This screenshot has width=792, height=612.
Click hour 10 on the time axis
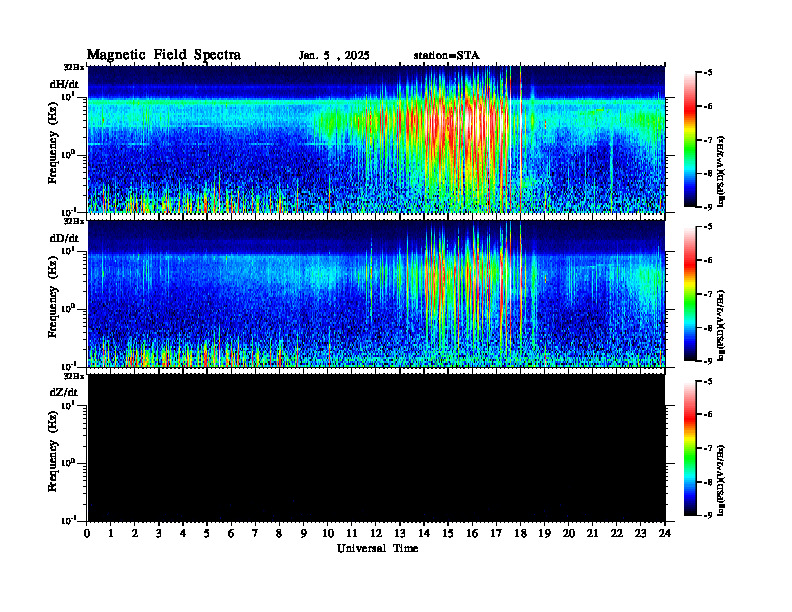coord(328,534)
